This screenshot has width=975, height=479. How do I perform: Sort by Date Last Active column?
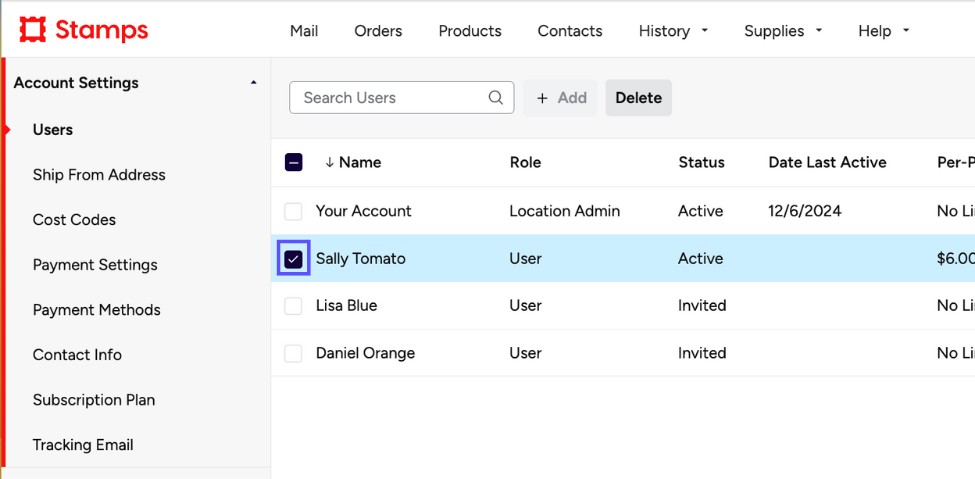pos(827,162)
